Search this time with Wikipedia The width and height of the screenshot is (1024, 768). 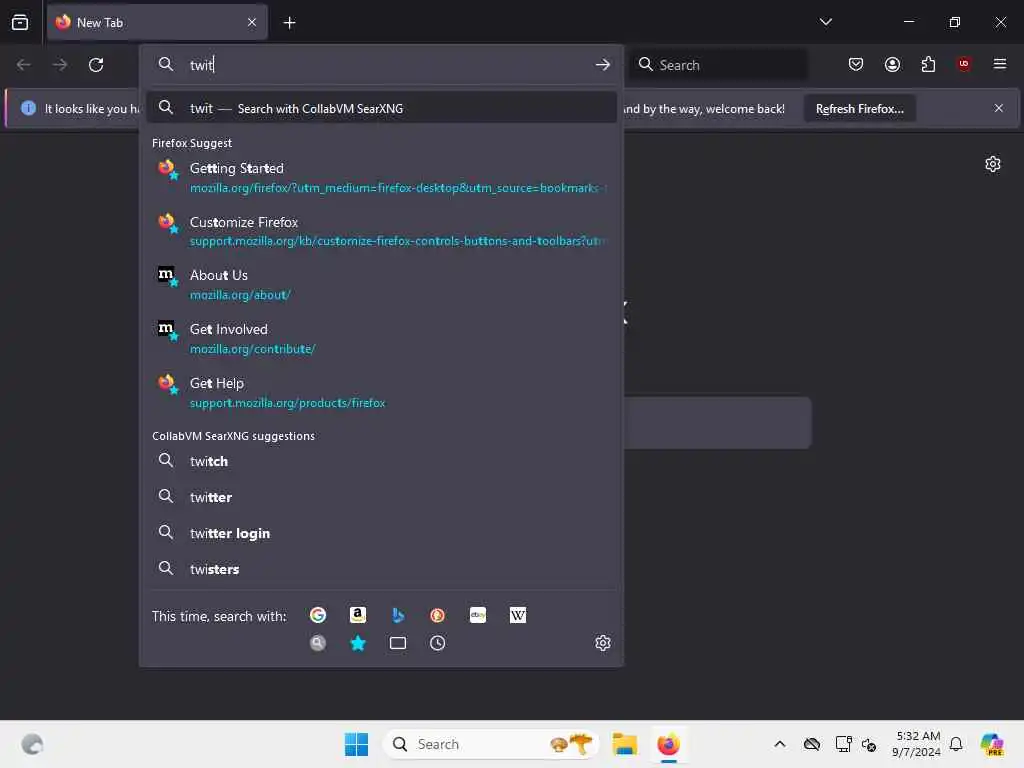(x=518, y=615)
